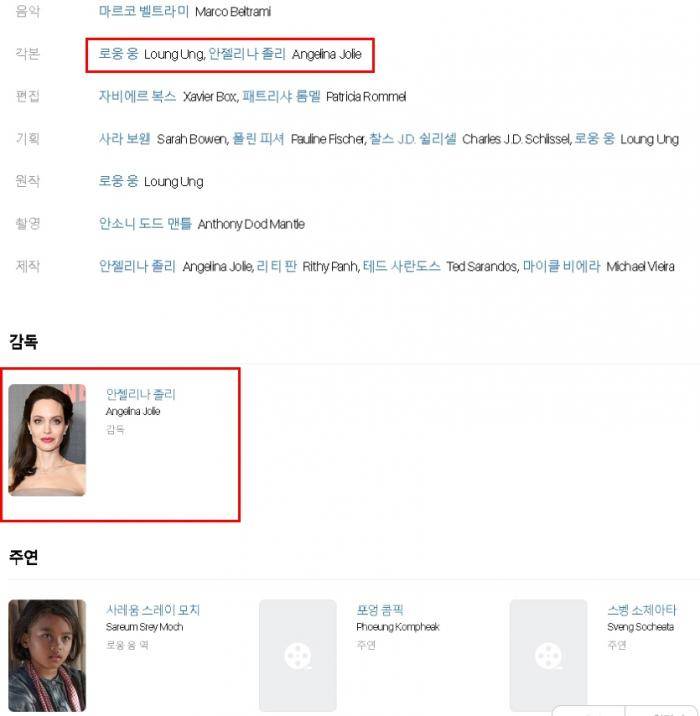Open the Sareum Srey Moch cast photo
This screenshot has height=716, width=700.
point(47,655)
